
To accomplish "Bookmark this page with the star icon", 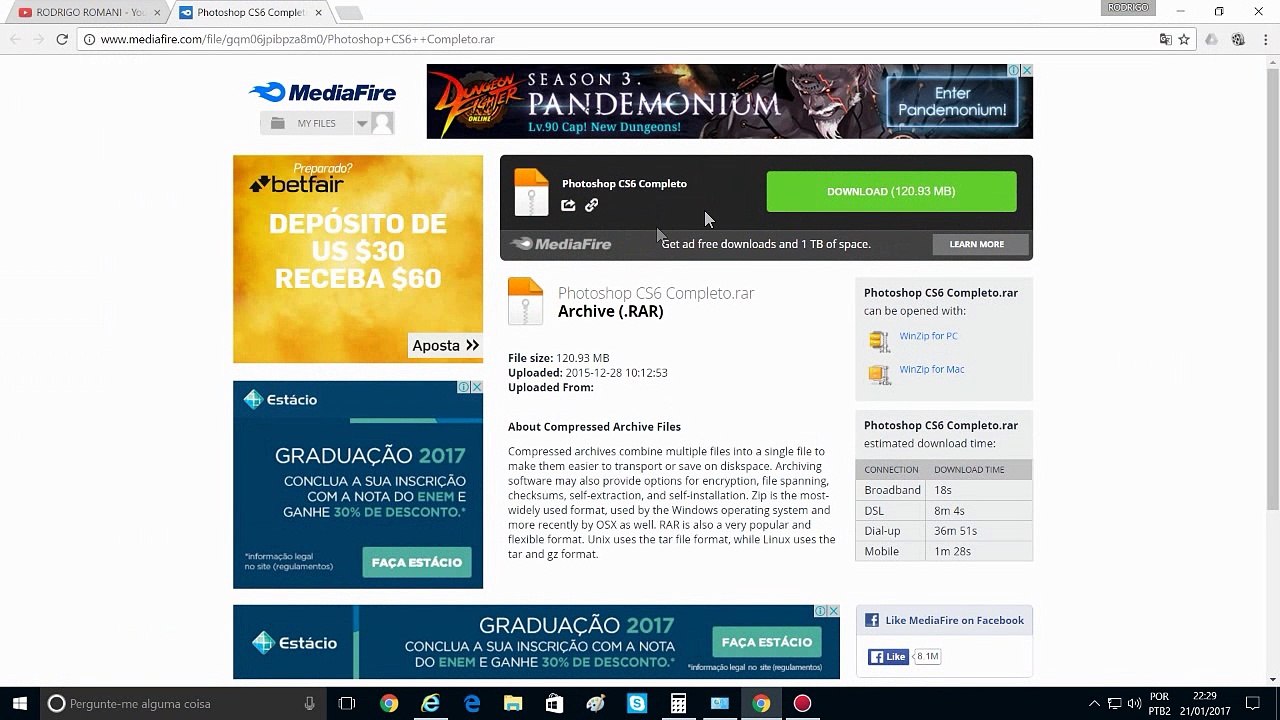I will pos(1184,39).
